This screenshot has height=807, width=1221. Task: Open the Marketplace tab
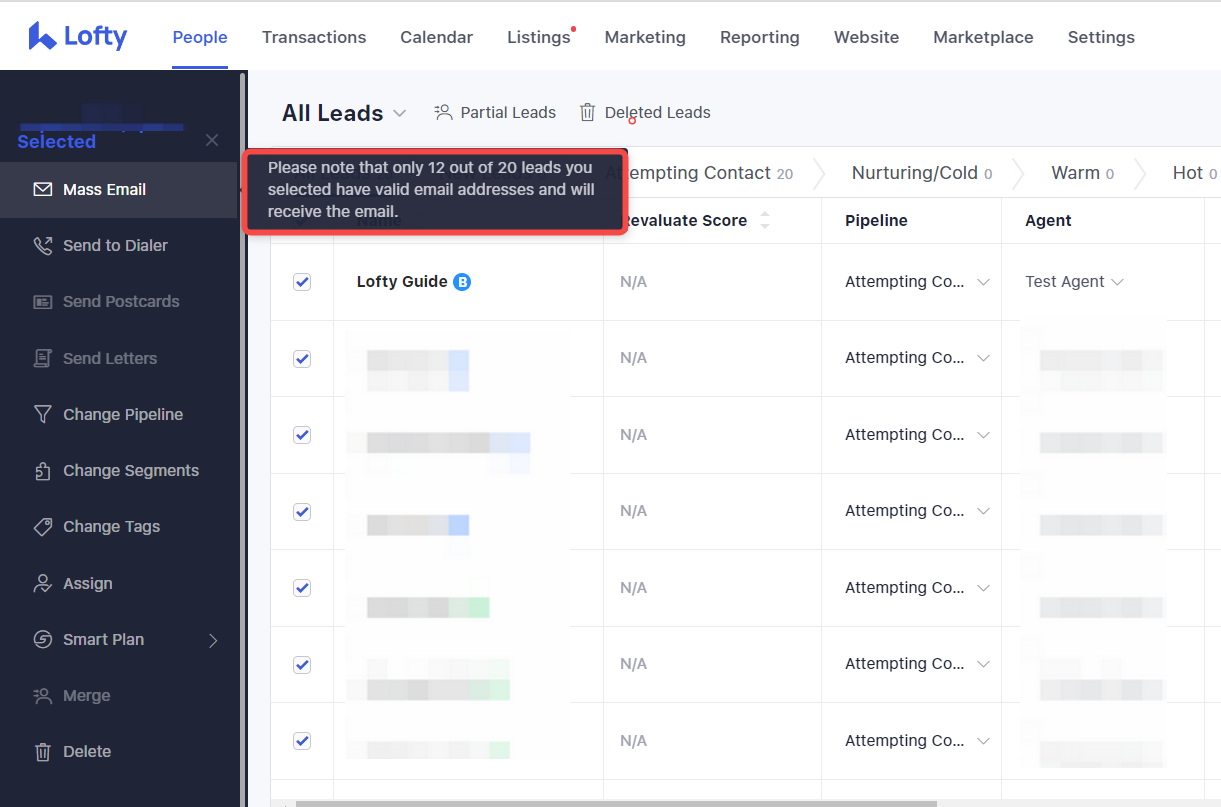983,37
